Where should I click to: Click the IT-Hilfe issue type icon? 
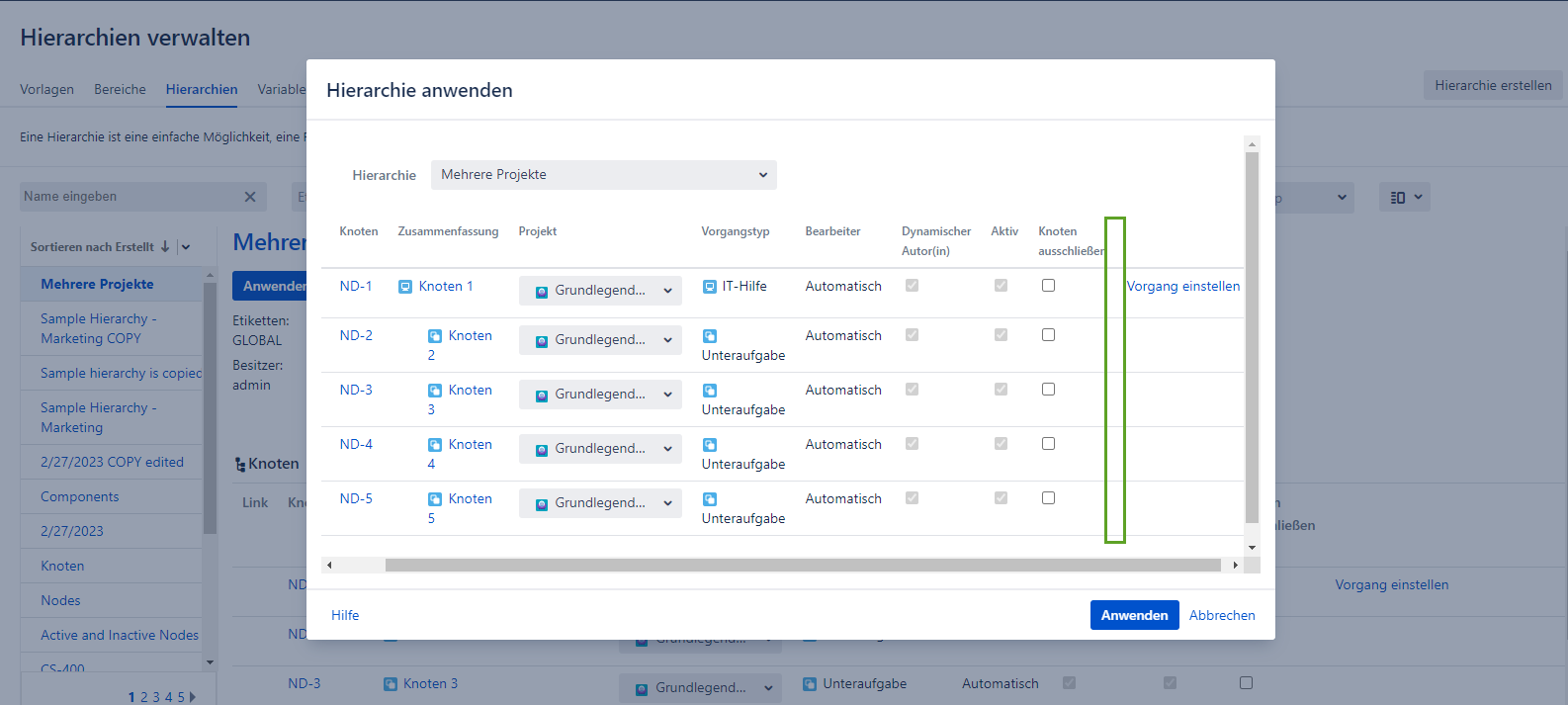[x=710, y=287]
